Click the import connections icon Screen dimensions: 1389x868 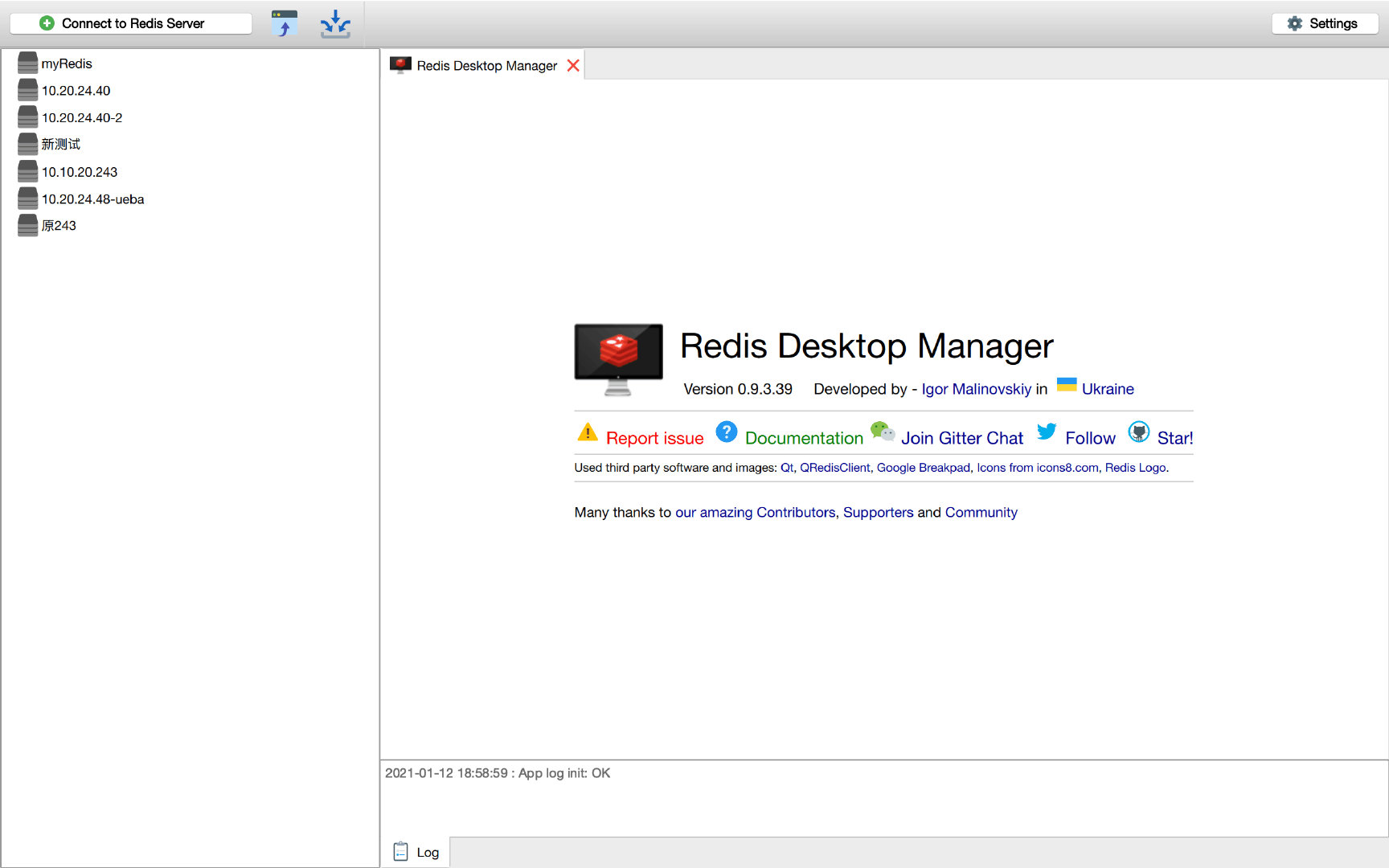tap(285, 23)
